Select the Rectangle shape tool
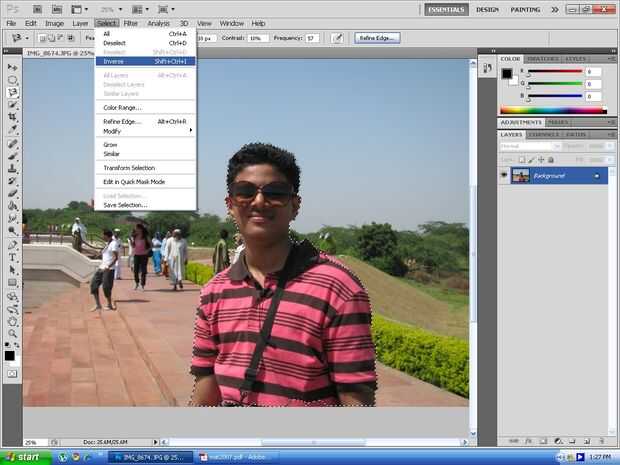The width and height of the screenshot is (620, 465). (12, 282)
